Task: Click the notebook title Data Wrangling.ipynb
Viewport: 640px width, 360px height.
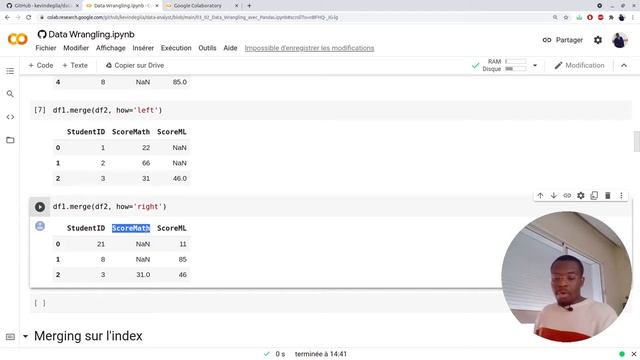Action: pyautogui.click(x=91, y=34)
